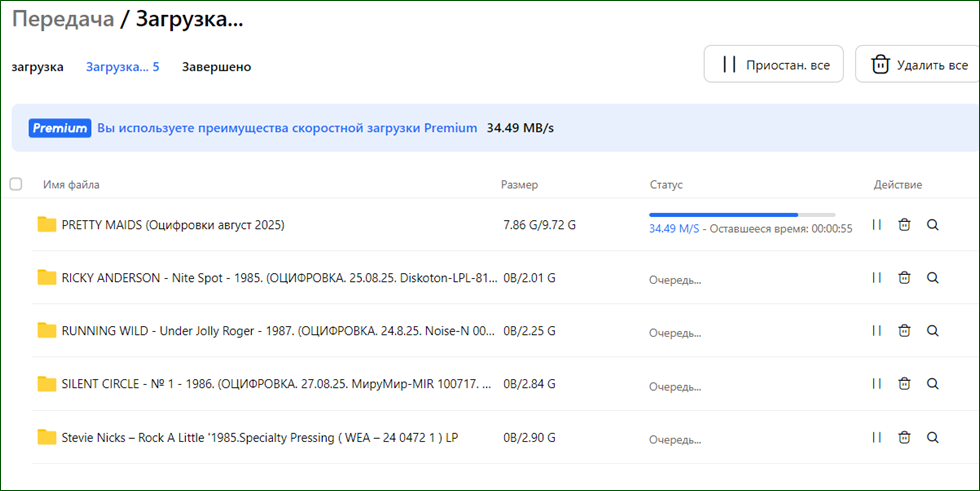This screenshot has width=980, height=491.
Task: Click the Загрузка... page title heading
Action: [189, 19]
